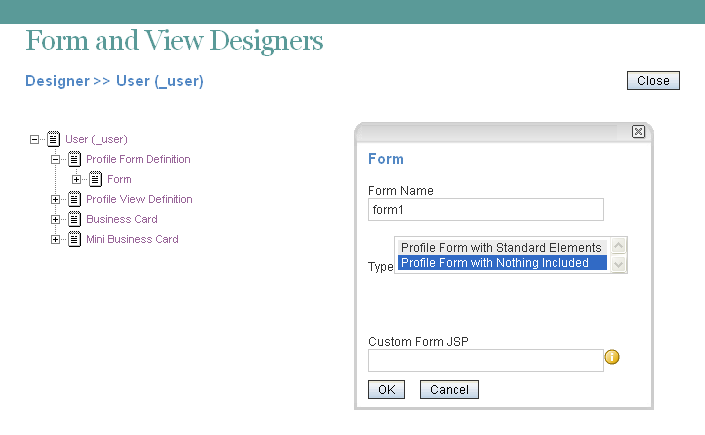This screenshot has height=435, width=705.
Task: Select Profile Form with Nothing Included
Action: [500, 263]
